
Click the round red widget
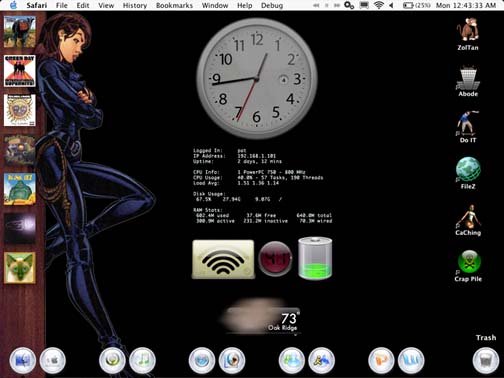(x=275, y=259)
